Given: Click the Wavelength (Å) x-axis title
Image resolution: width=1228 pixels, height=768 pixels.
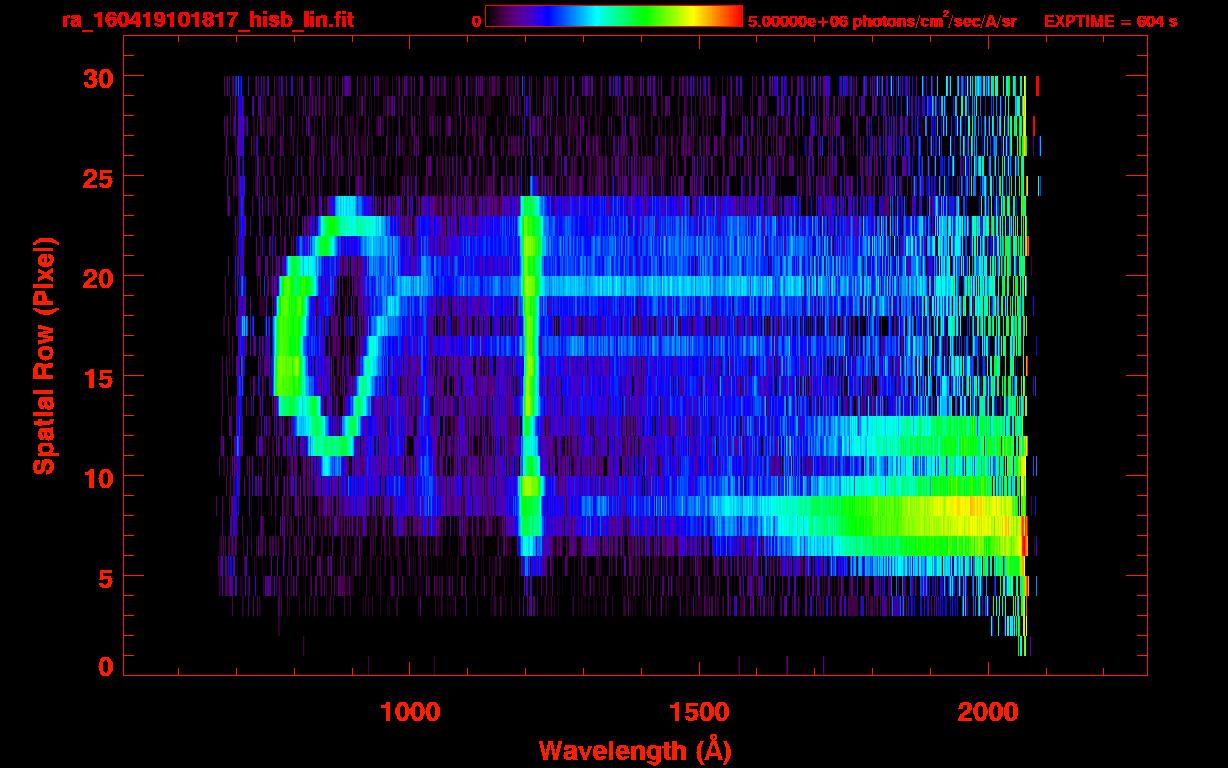Looking at the screenshot, I should click(634, 750).
